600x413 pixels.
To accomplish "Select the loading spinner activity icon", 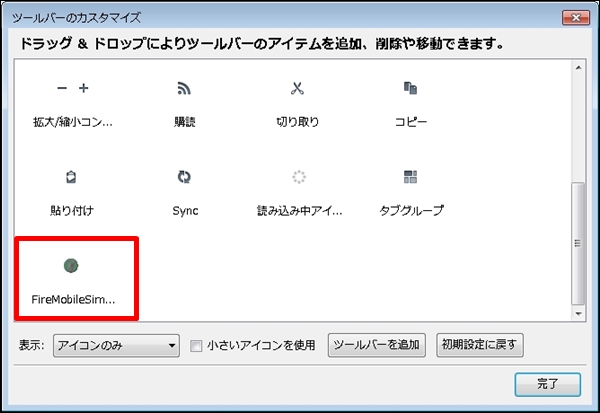I will coord(299,177).
